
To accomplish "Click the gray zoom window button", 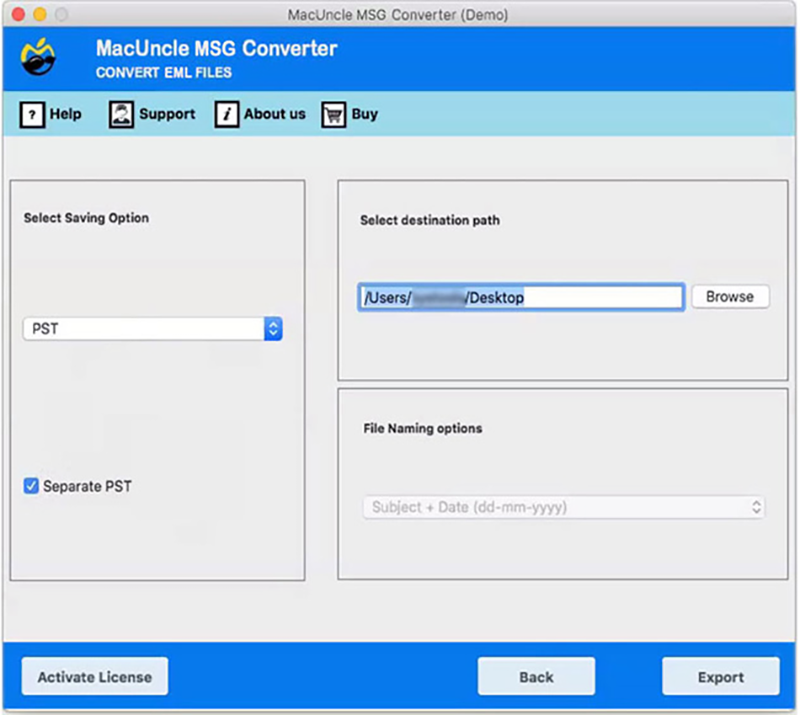I will click(x=61, y=15).
